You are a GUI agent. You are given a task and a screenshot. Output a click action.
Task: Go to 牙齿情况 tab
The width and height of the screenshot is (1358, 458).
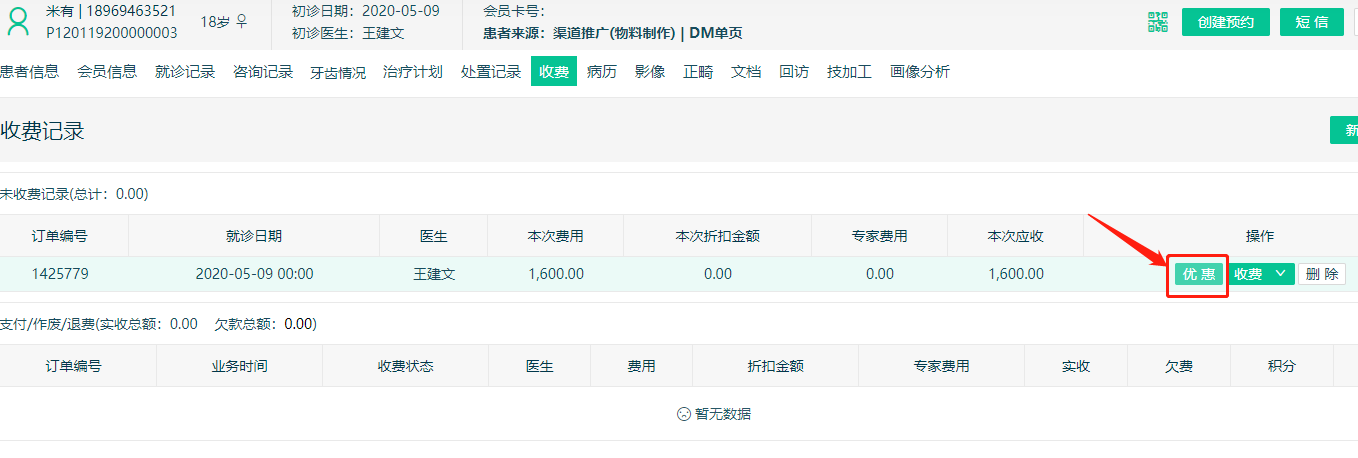tap(338, 72)
